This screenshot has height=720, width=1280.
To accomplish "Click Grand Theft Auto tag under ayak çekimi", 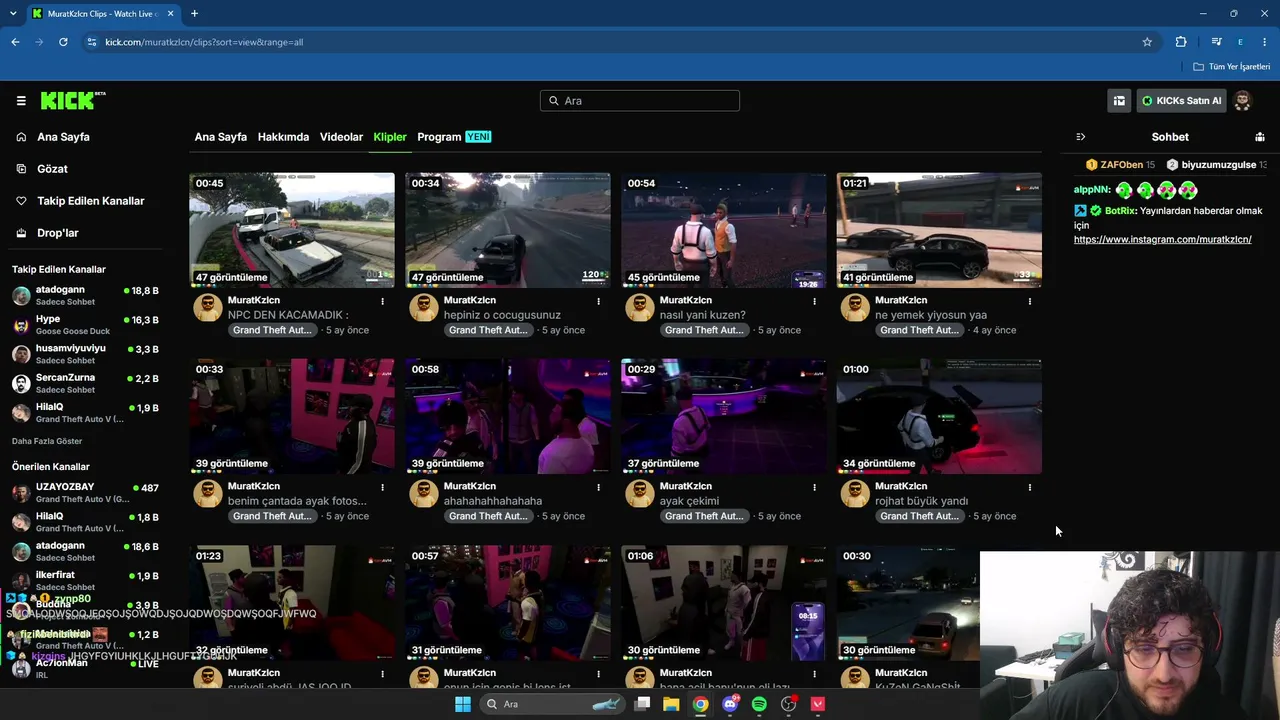I will click(x=704, y=516).
